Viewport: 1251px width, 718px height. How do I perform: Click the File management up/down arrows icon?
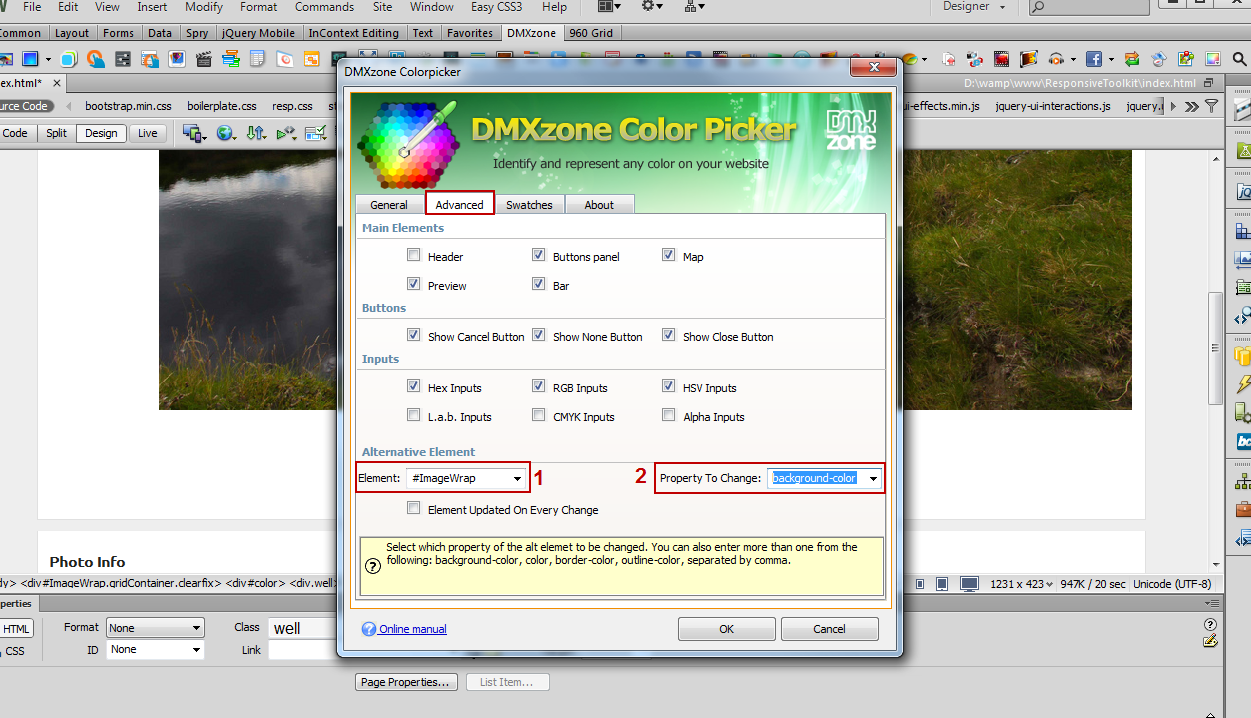click(x=255, y=133)
